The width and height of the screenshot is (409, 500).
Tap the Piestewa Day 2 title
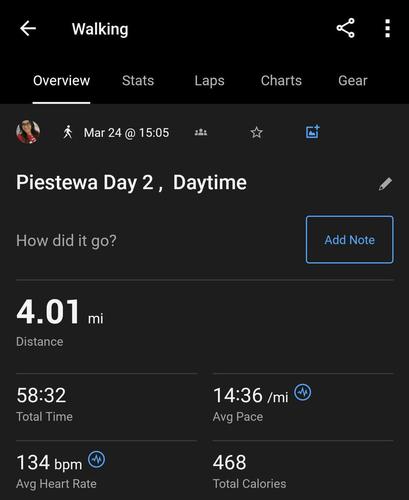click(131, 183)
